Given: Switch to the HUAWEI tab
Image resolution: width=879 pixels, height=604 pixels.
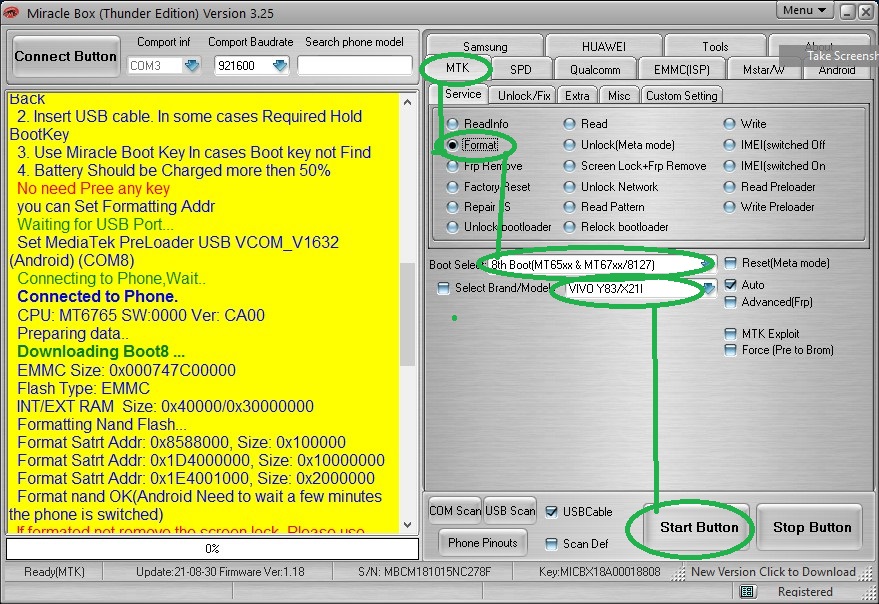Looking at the screenshot, I should [x=604, y=47].
